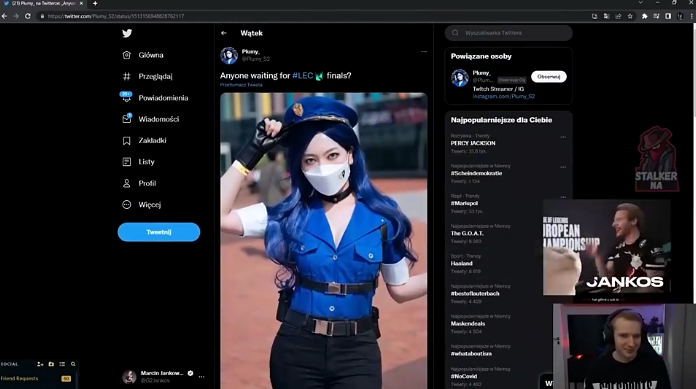Open #Mariupol trend
The image size is (696, 389).
click(464, 203)
